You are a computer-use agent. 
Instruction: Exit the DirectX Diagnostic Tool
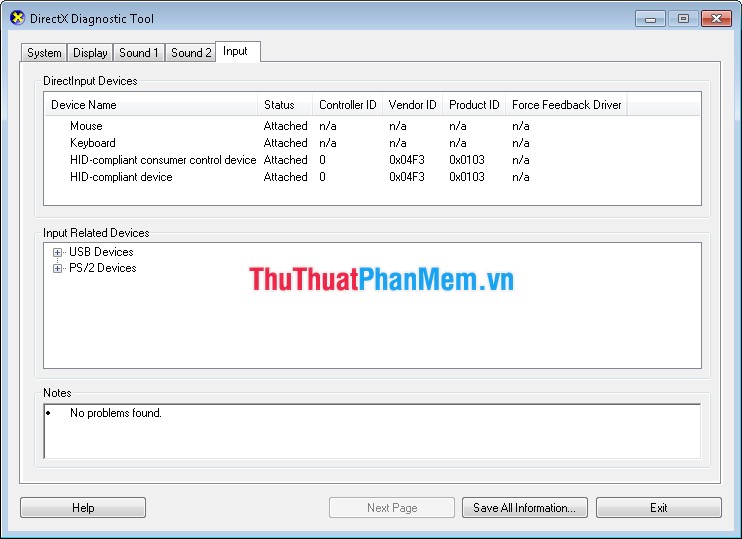pos(659,508)
